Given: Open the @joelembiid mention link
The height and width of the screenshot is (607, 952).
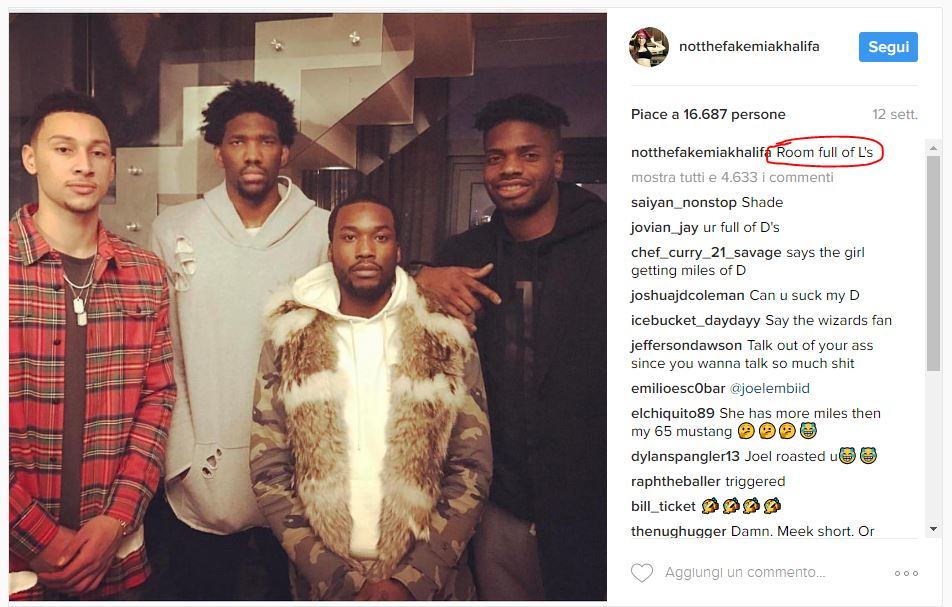Looking at the screenshot, I should point(769,388).
